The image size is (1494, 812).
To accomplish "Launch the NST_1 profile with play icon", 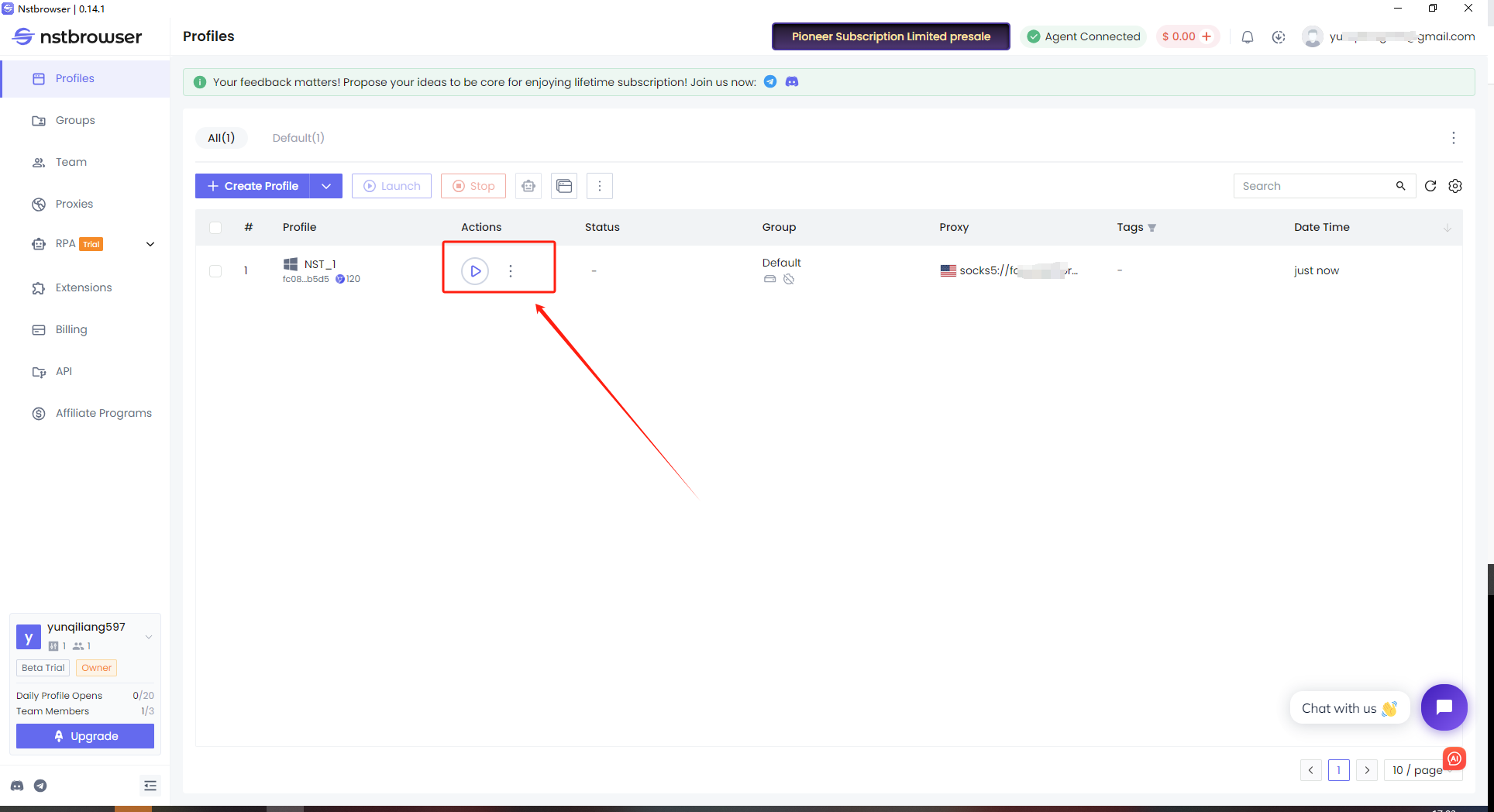I will (475, 271).
